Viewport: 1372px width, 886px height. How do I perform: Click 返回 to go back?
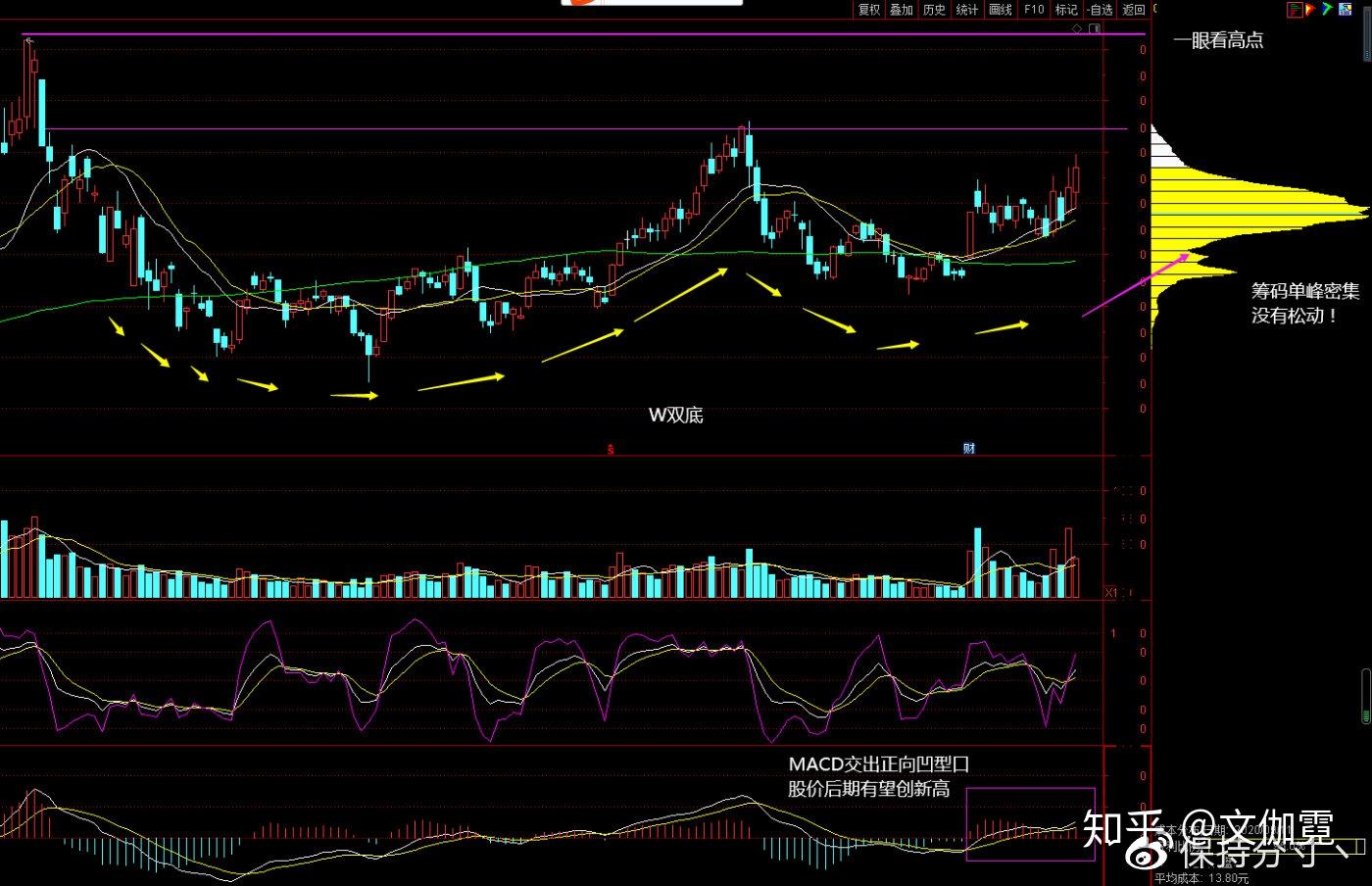coord(1134,10)
